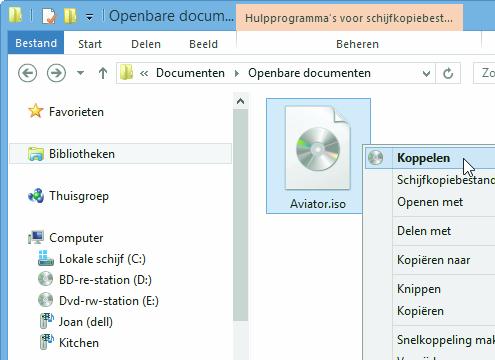
Task: Select the Hulpprogramma's voor schijfkopiebestanden contextual tab
Action: pos(349,18)
